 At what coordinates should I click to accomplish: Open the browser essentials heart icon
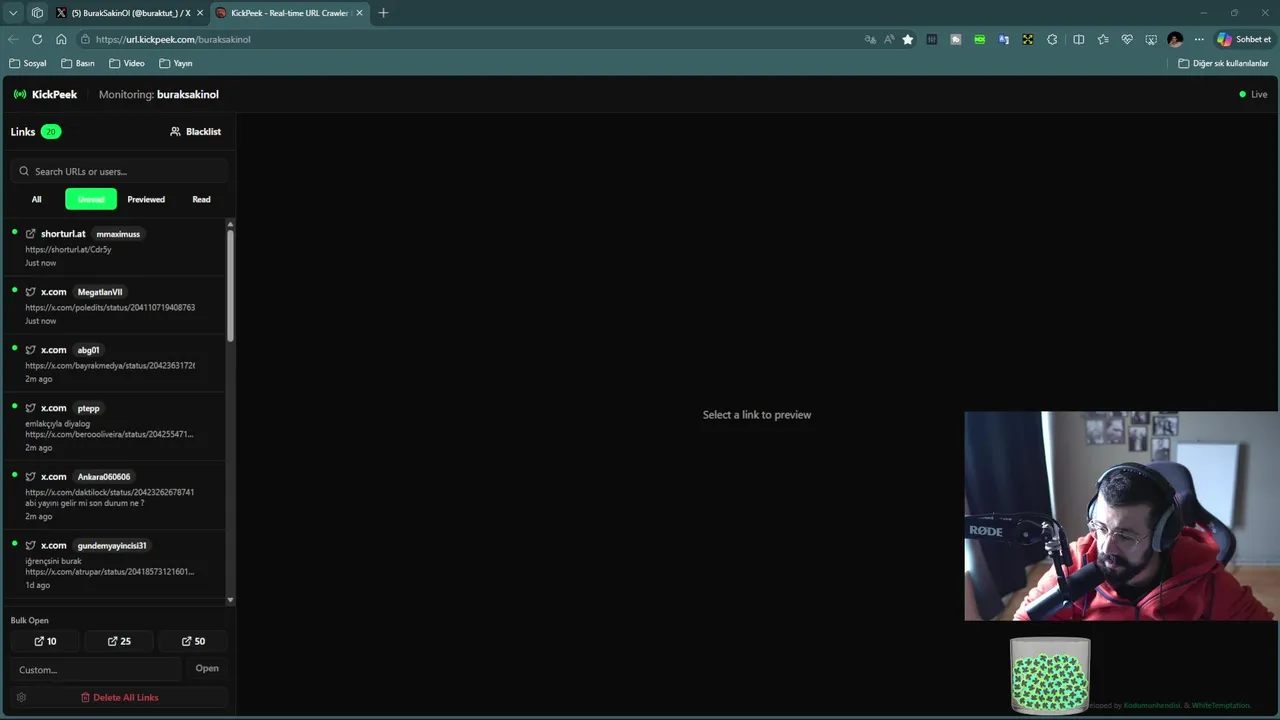[1127, 39]
